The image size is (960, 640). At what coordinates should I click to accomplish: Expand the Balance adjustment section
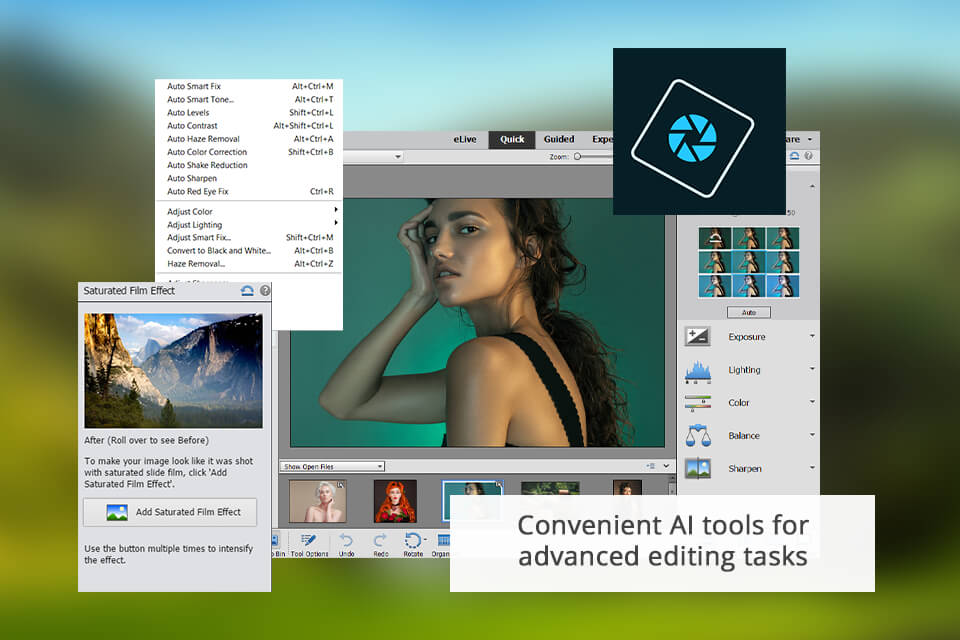click(x=812, y=435)
